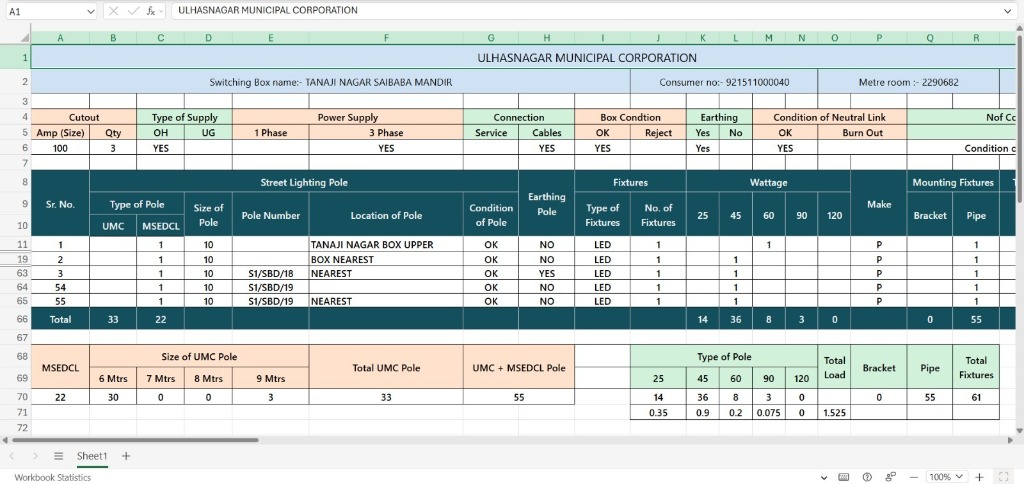Expand the formula bar chevron
Image resolution: width=1024 pixels, height=484 pixels.
(1008, 10)
